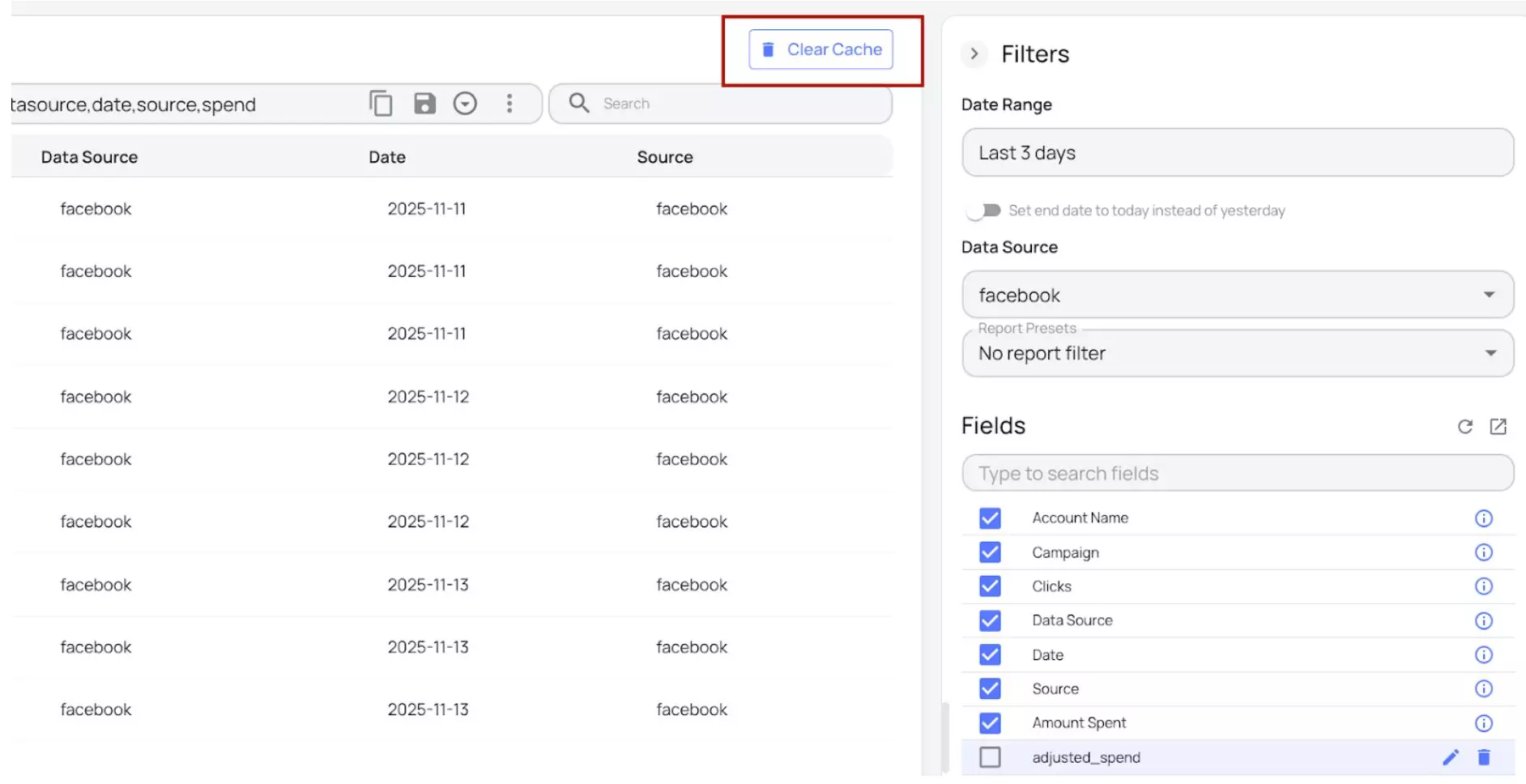Collapse the Filters panel chevron

pos(974,54)
